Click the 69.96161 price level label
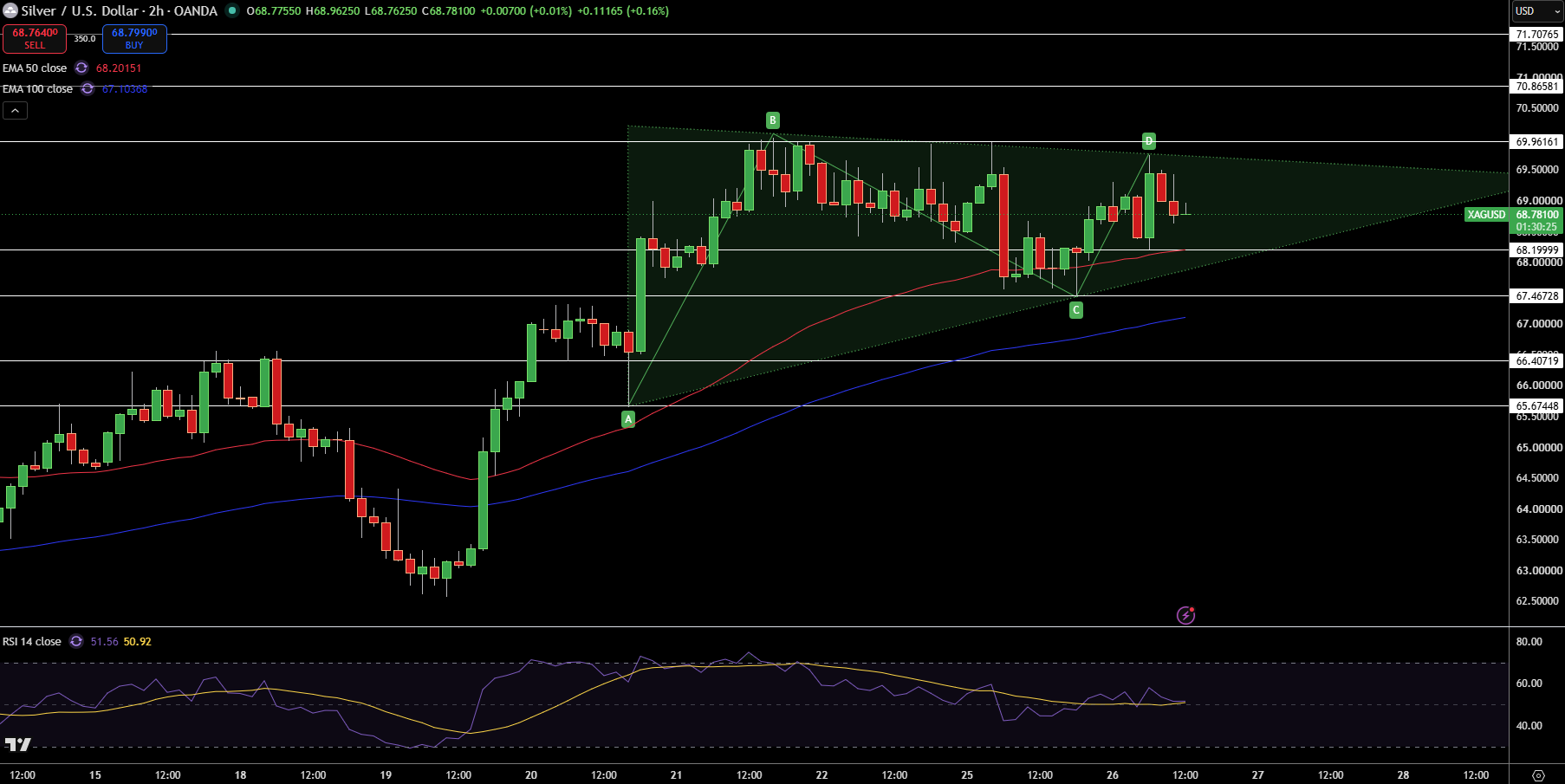This screenshot has height=784, width=1565. coord(1536,141)
